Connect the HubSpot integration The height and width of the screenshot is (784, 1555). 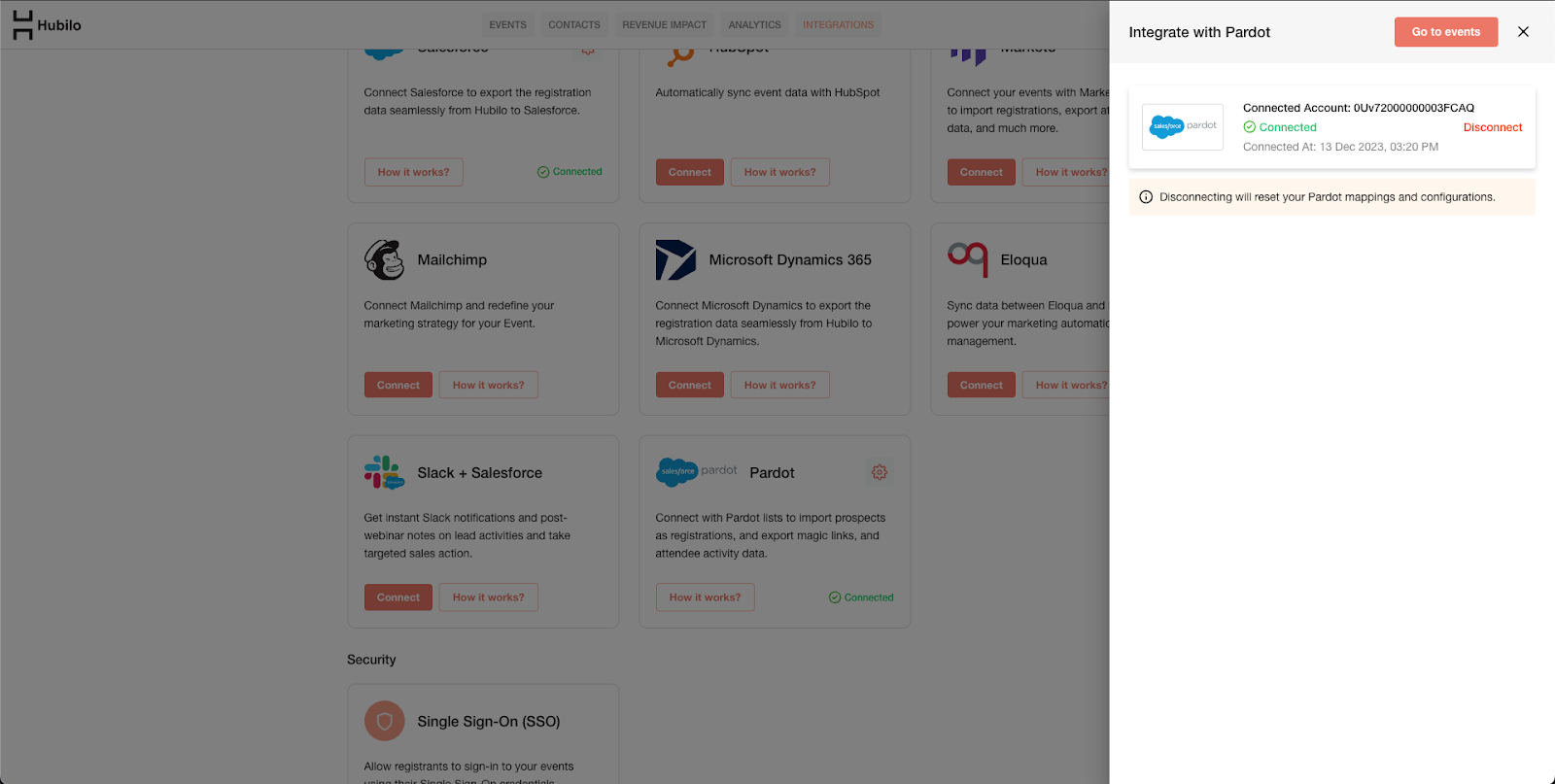pyautogui.click(x=690, y=172)
